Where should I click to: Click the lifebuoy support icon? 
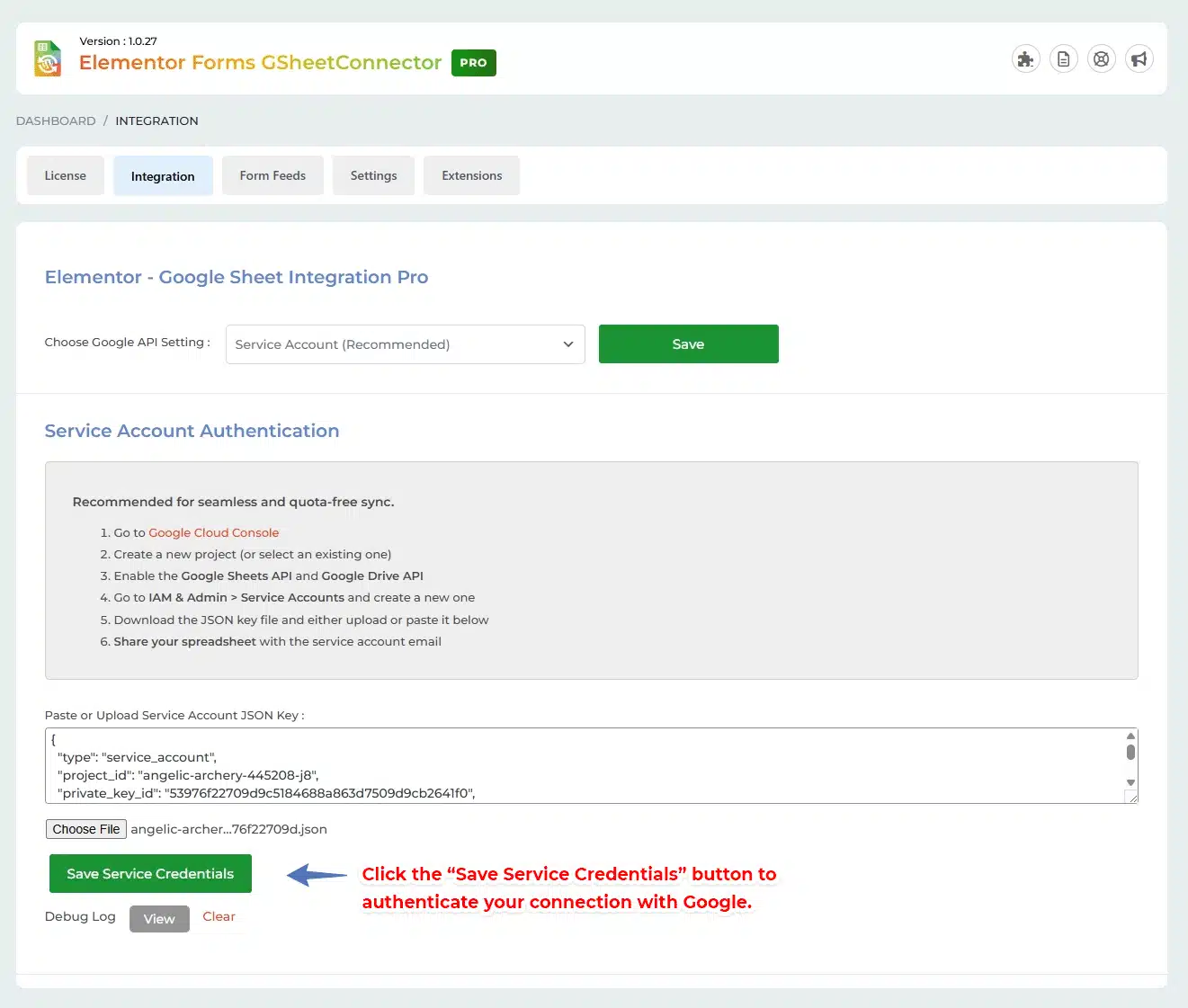click(1101, 59)
